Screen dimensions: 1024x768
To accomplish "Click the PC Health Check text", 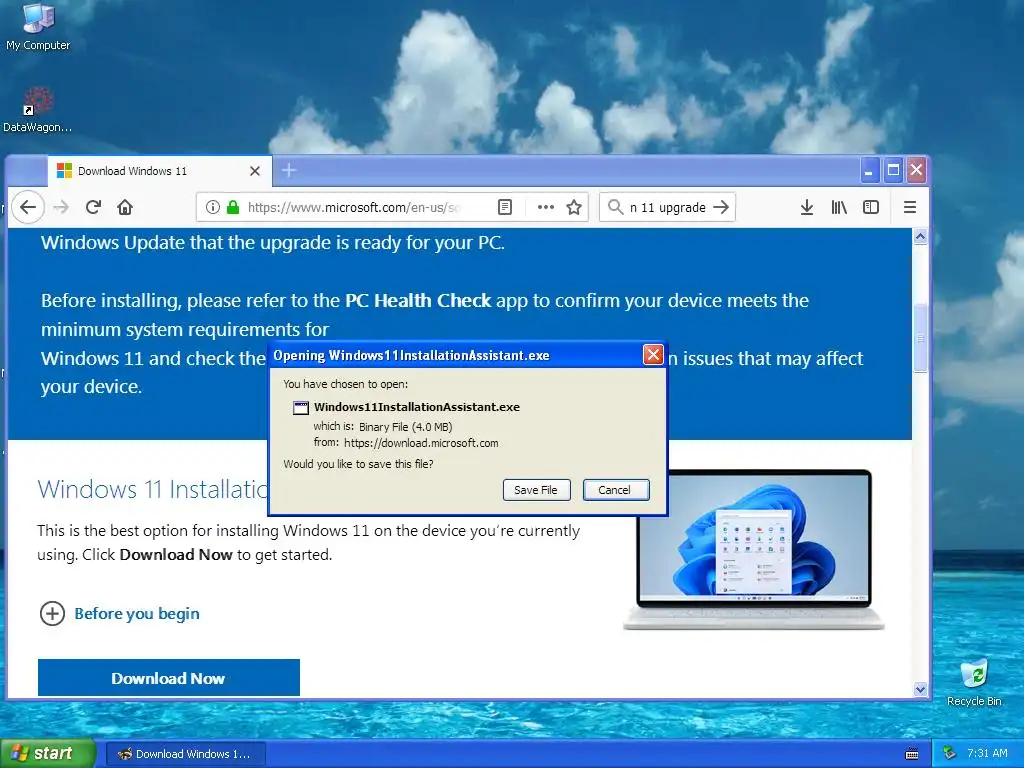I will 418,300.
